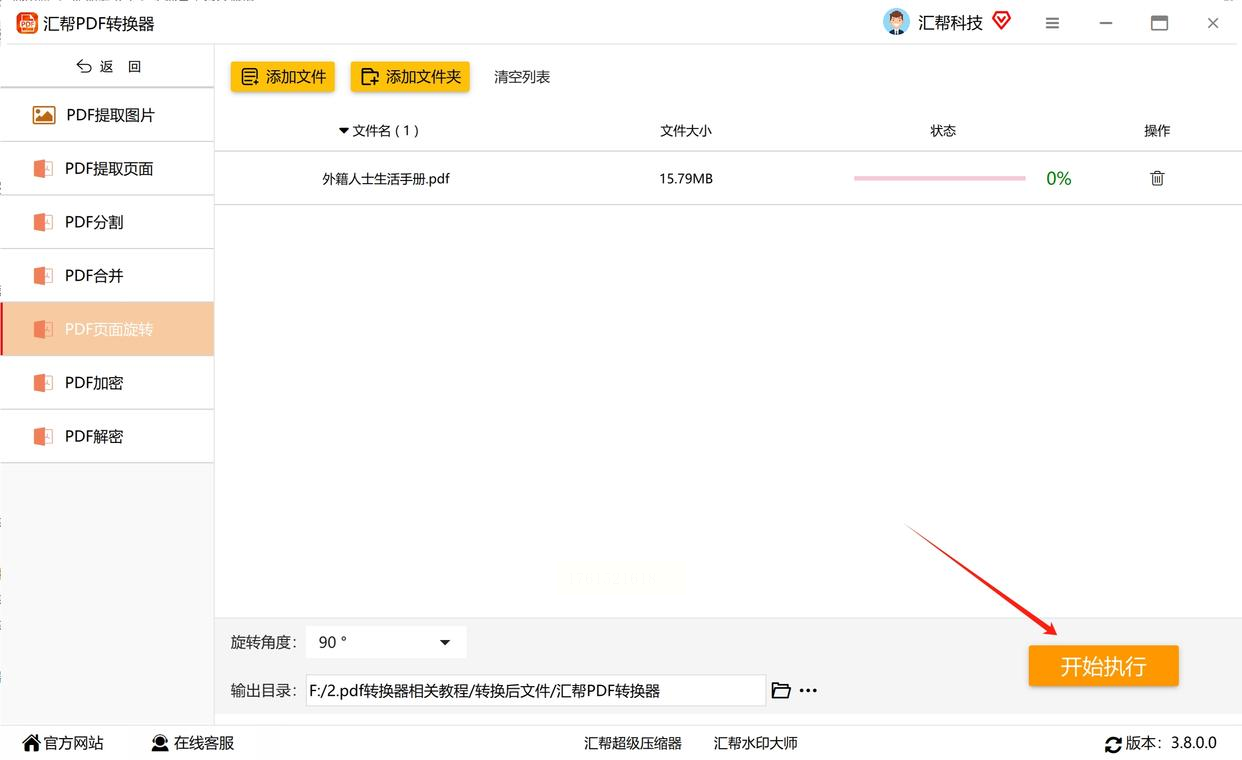The width and height of the screenshot is (1242, 760).
Task: Go back with the 返回 button
Action: tap(108, 66)
